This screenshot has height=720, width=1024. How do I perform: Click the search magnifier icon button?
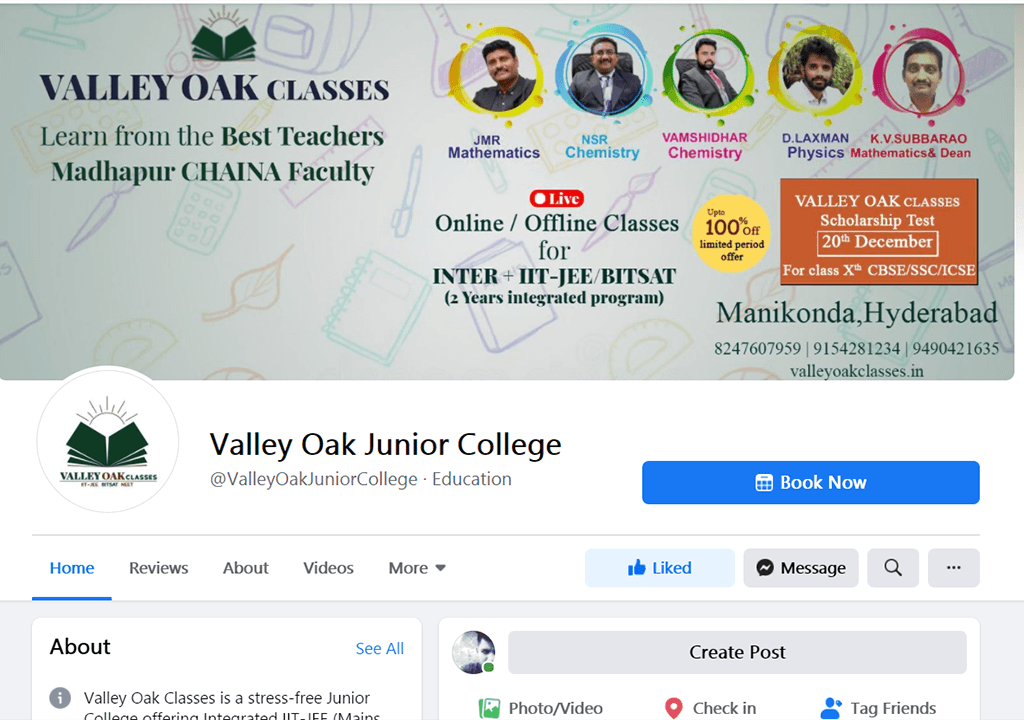(x=893, y=568)
